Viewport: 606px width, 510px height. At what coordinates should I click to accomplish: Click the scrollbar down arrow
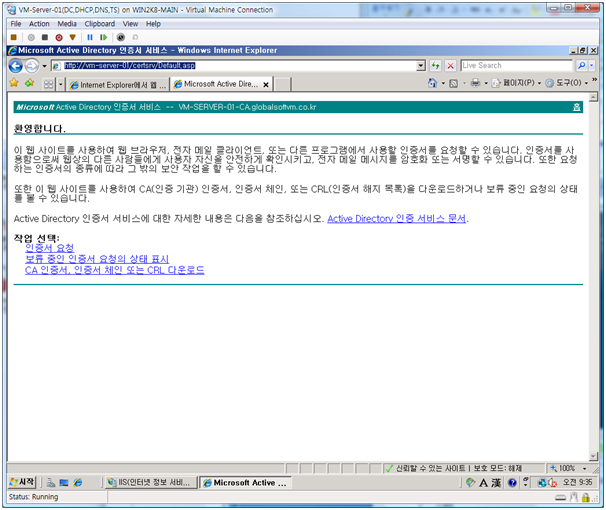coord(593,456)
